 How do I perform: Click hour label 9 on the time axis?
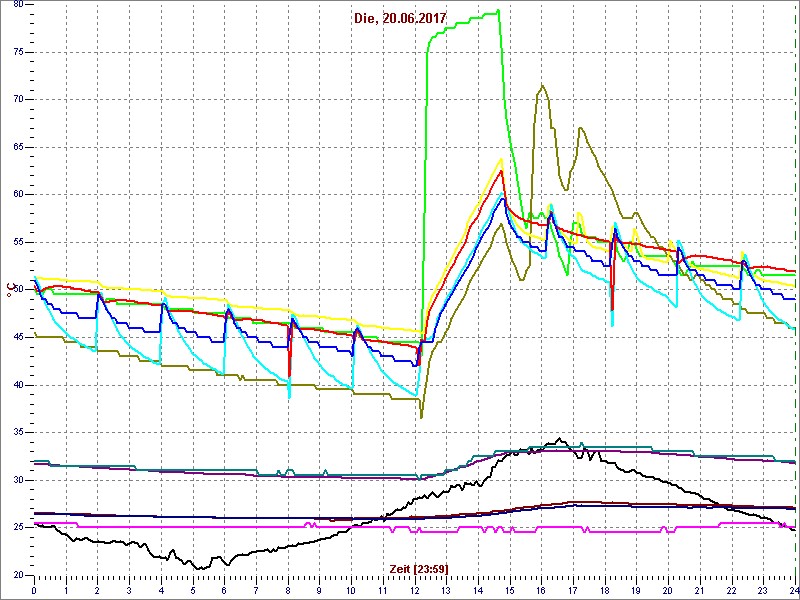[x=319, y=591]
